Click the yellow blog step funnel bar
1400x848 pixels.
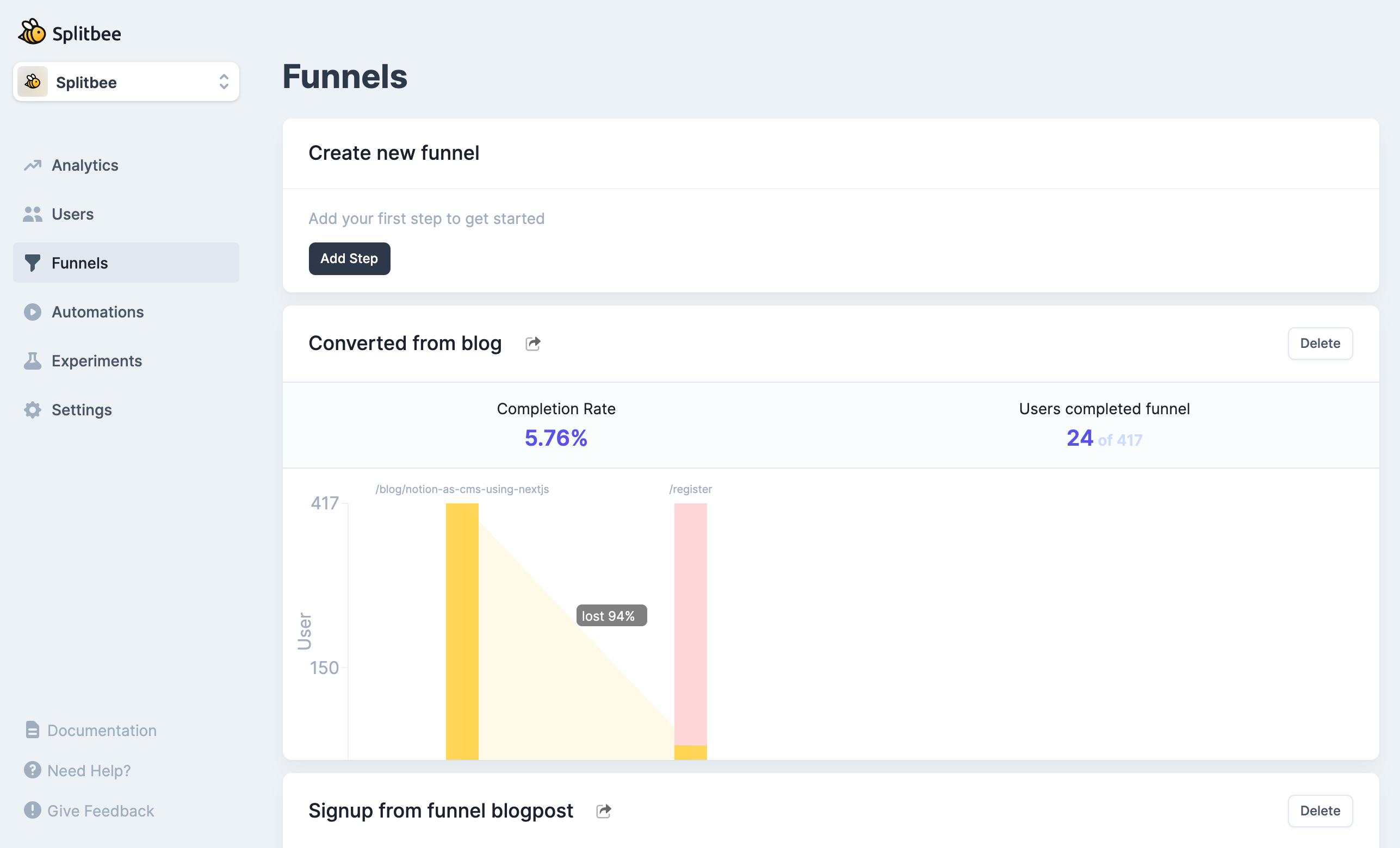461,631
